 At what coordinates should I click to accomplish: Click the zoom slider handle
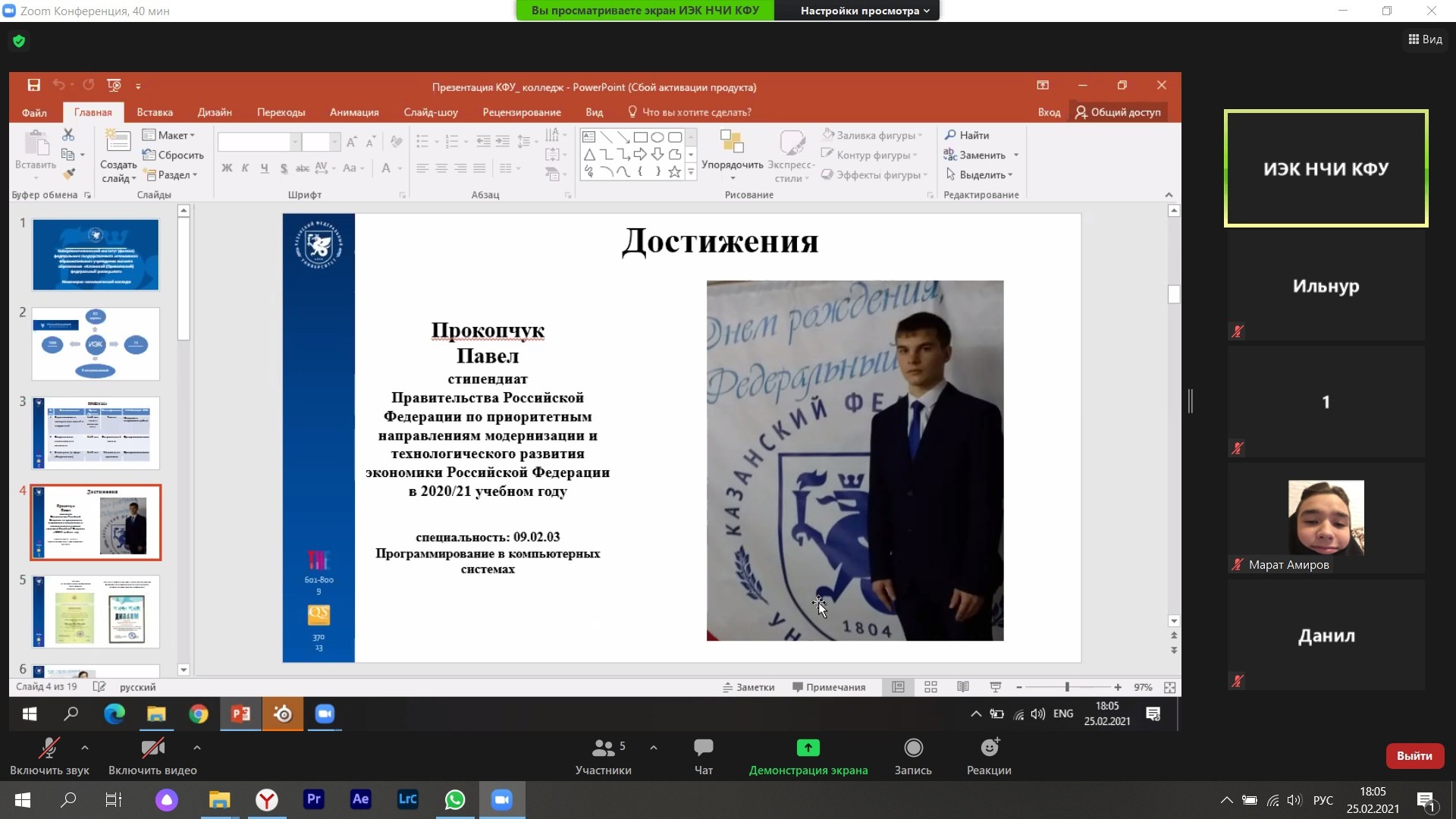point(1067,687)
